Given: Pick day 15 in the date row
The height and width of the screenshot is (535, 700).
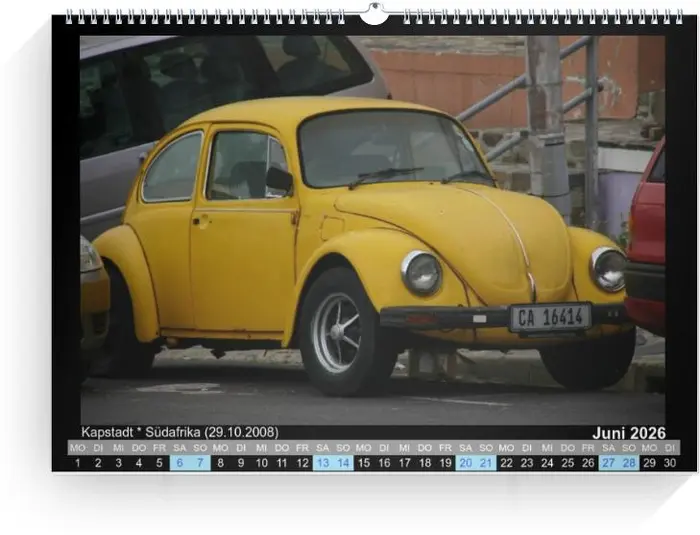Looking at the screenshot, I should pyautogui.click(x=363, y=463).
